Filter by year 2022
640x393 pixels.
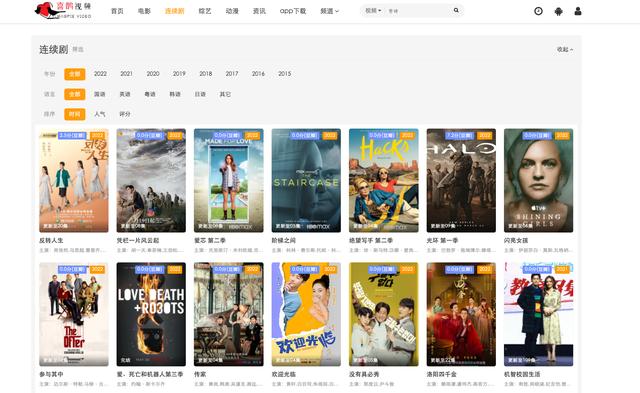[x=100, y=74]
